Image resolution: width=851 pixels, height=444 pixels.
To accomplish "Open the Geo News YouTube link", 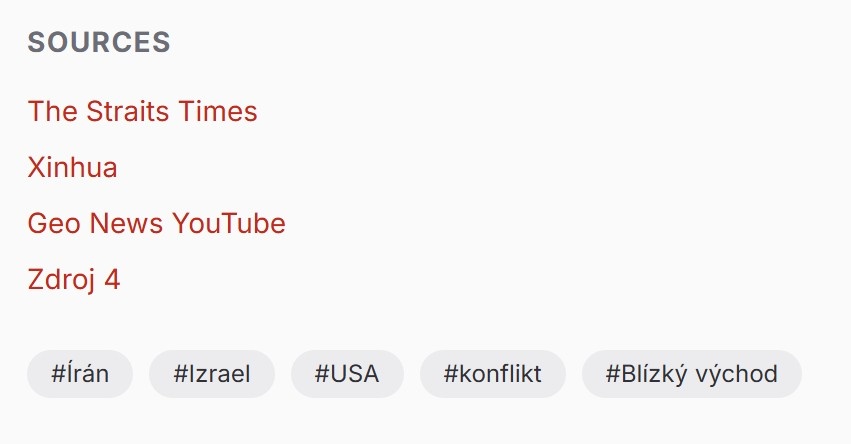I will 156,223.
